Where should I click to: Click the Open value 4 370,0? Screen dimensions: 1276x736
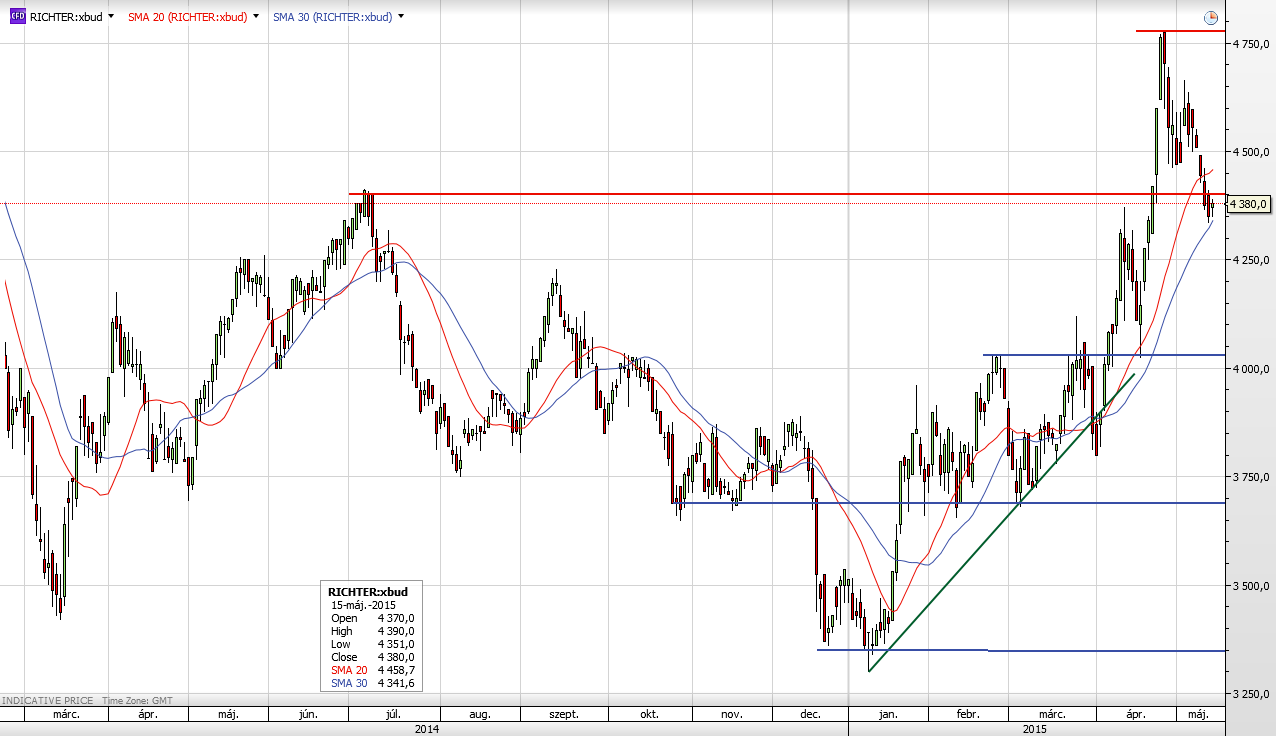pyautogui.click(x=396, y=618)
